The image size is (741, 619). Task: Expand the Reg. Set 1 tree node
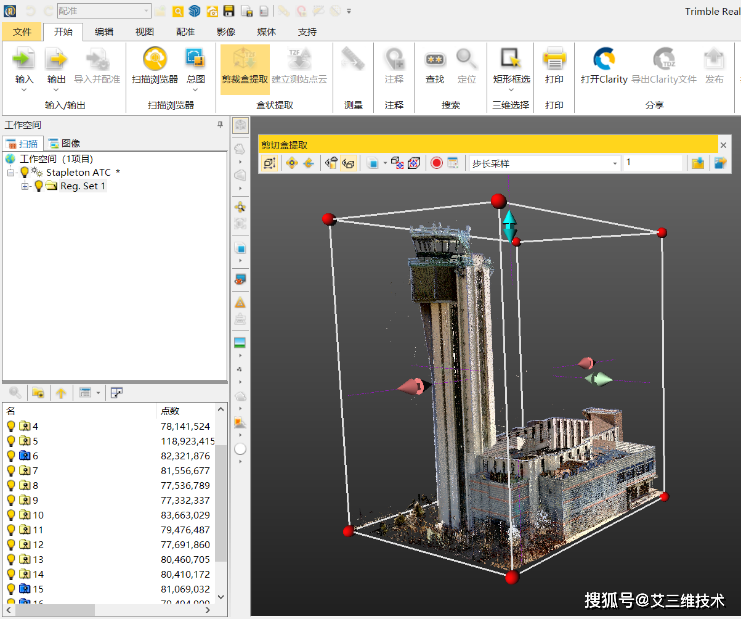click(25, 186)
